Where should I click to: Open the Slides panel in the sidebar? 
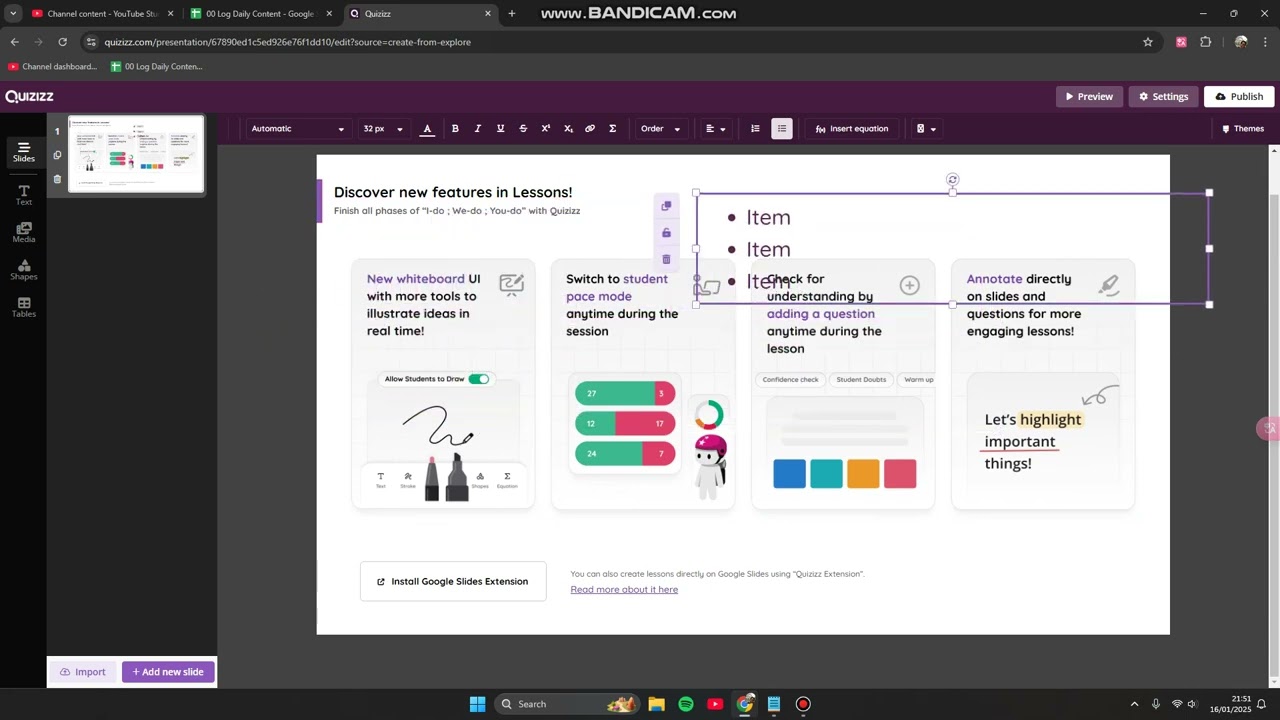coord(23,152)
